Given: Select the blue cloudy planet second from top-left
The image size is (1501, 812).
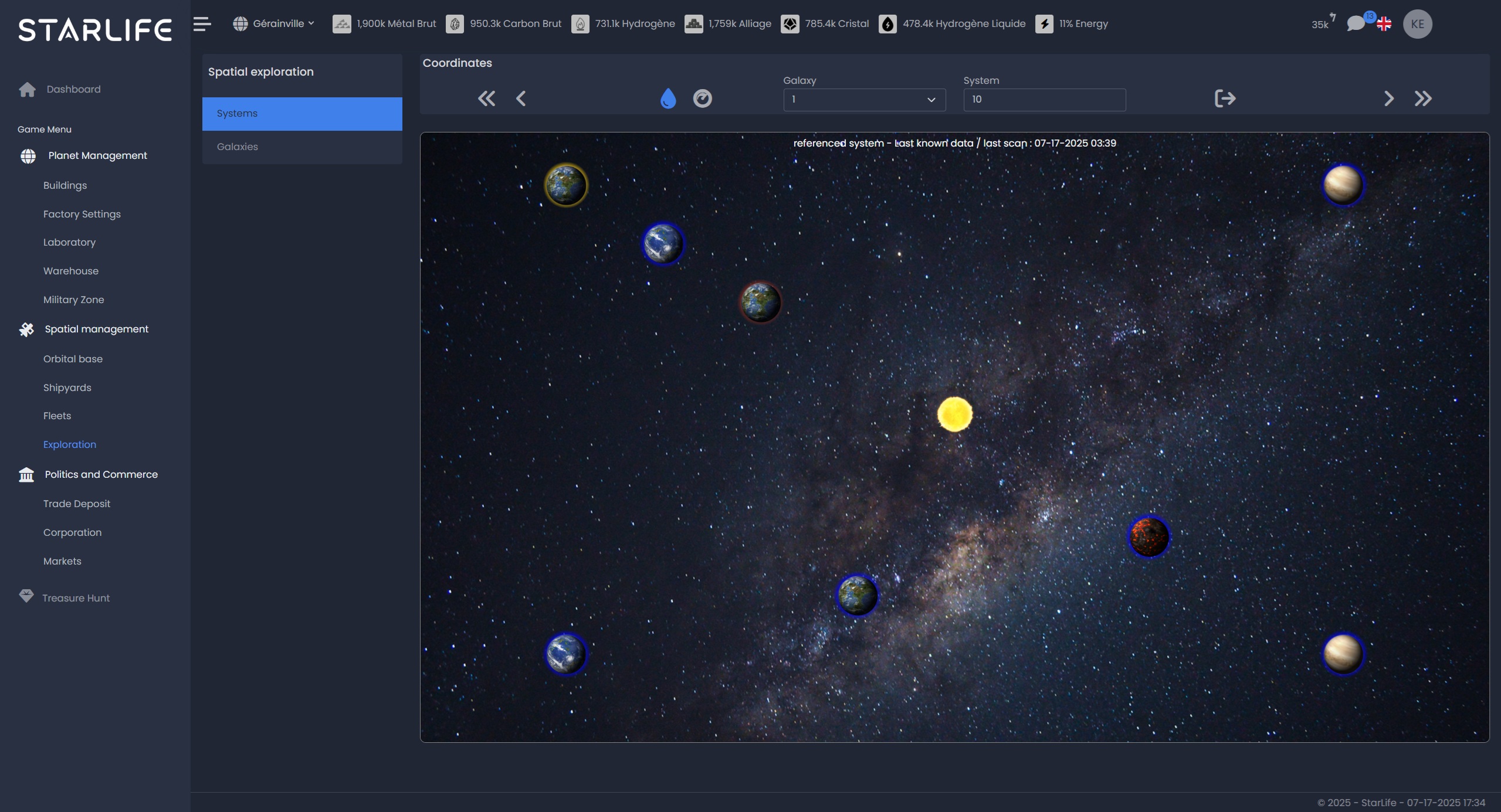Looking at the screenshot, I should pyautogui.click(x=663, y=243).
